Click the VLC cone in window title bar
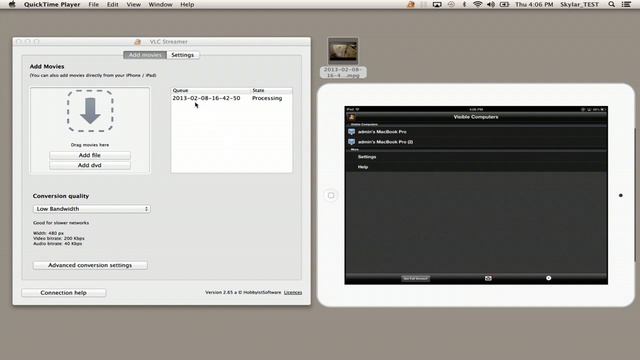Image resolution: width=640 pixels, height=360 pixels. pyautogui.click(x=138, y=42)
